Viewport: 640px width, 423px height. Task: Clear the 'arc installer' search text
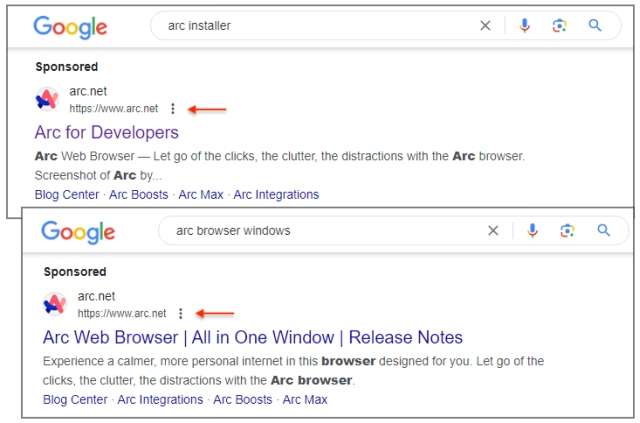pyautogui.click(x=485, y=26)
